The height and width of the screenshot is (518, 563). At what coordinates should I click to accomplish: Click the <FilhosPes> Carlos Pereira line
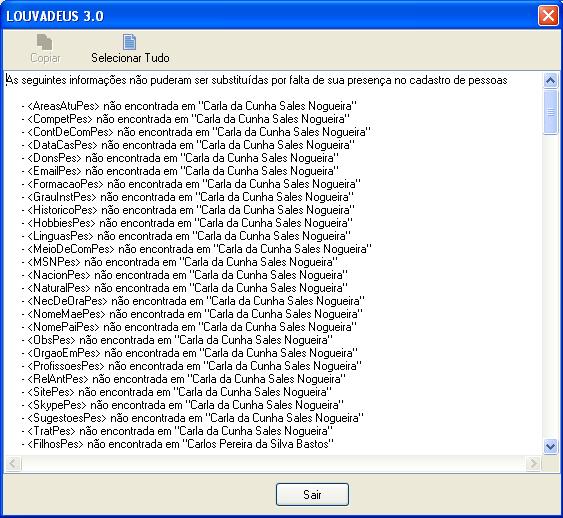point(177,444)
